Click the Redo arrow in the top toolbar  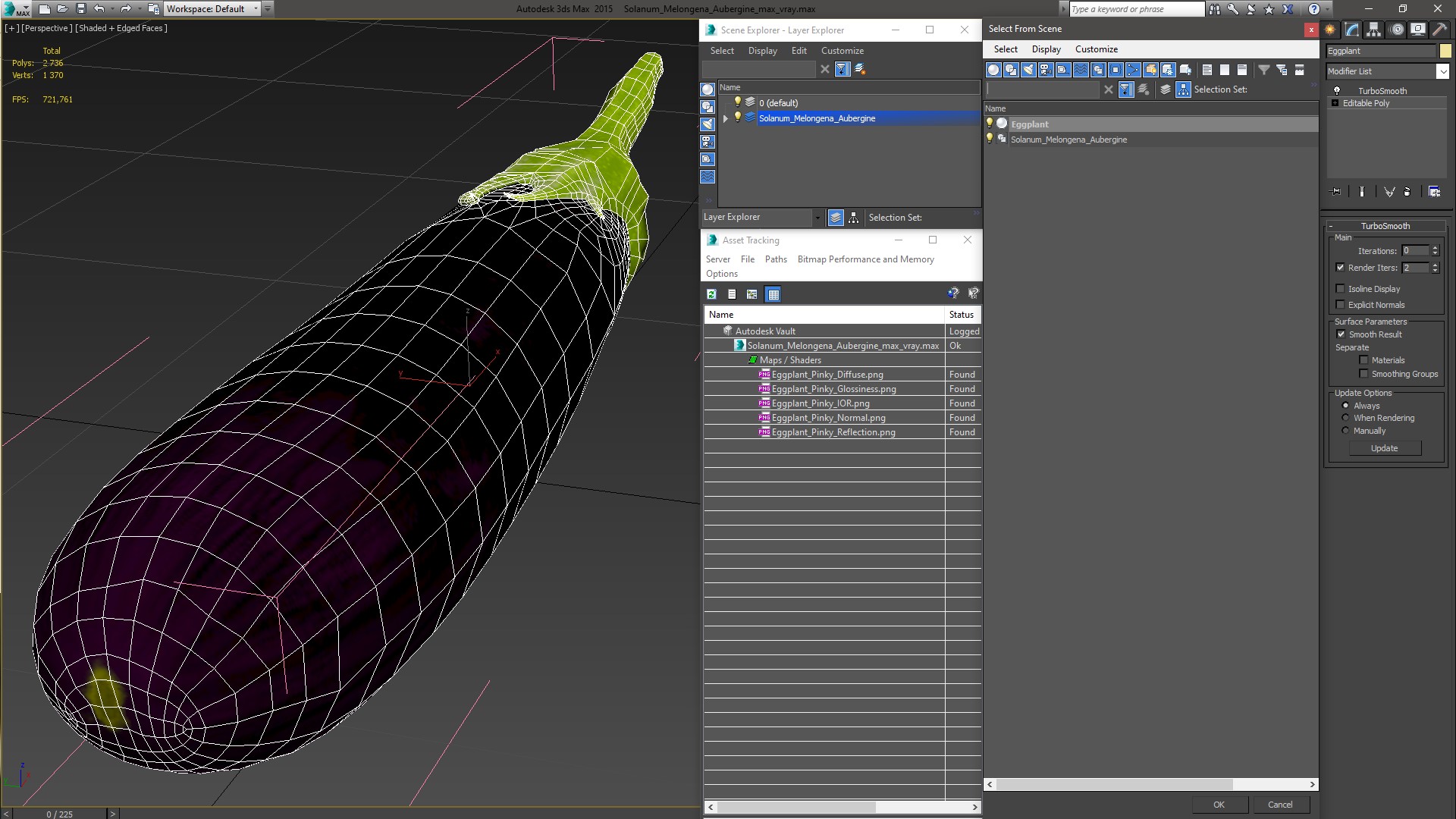[x=125, y=9]
